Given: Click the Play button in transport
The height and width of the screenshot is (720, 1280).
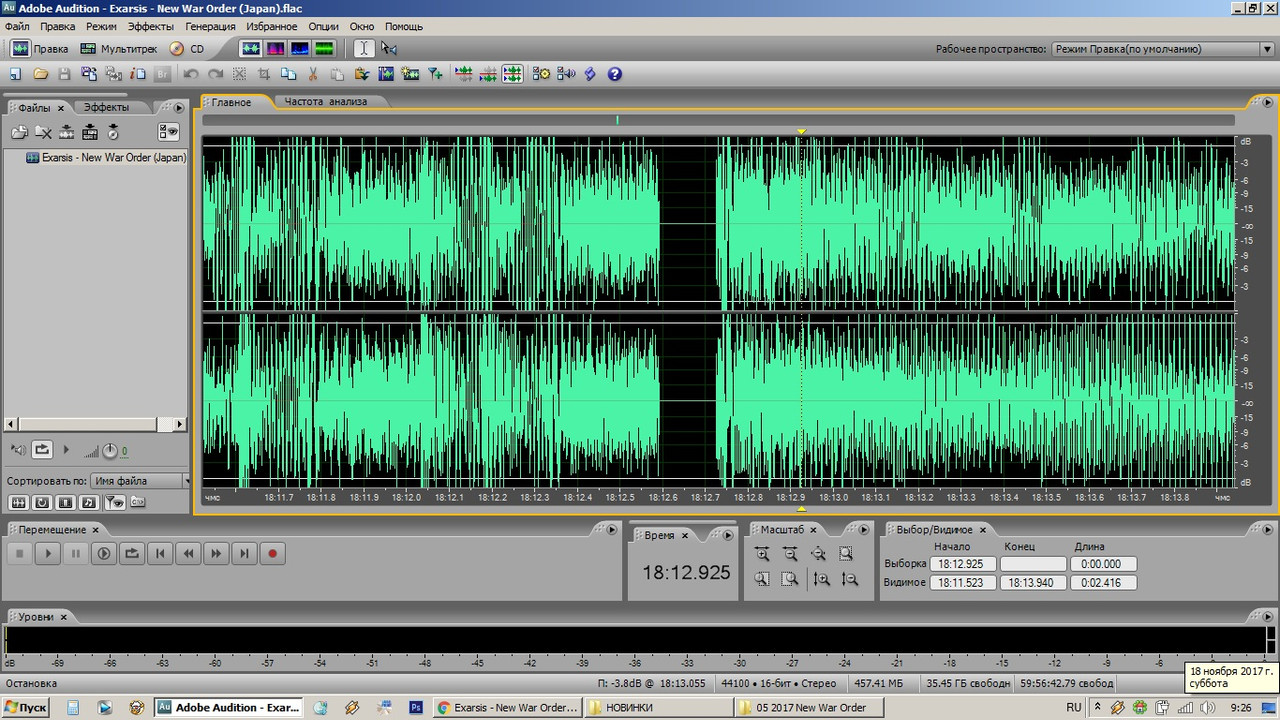Looking at the screenshot, I should tap(48, 553).
